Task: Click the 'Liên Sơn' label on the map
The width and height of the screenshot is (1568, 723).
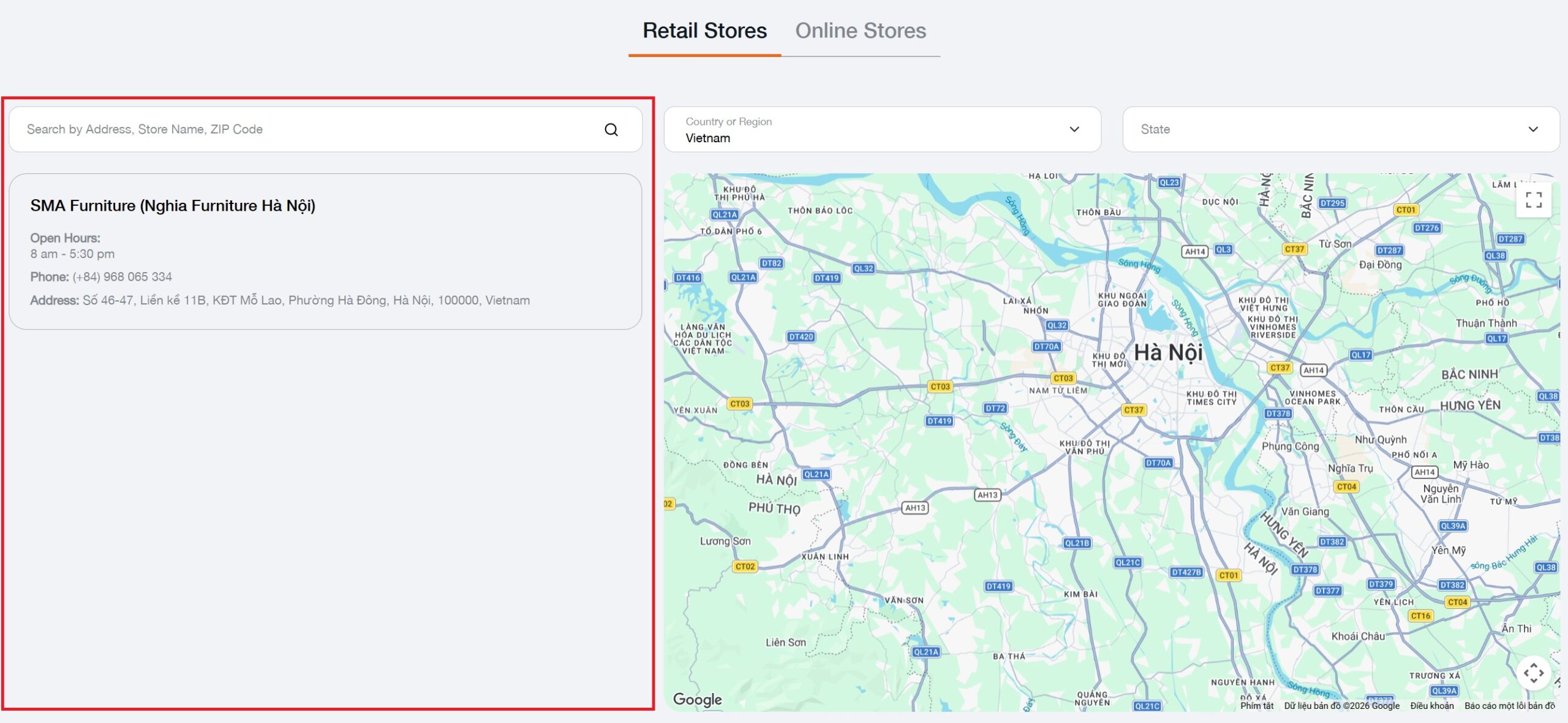Action: (786, 642)
